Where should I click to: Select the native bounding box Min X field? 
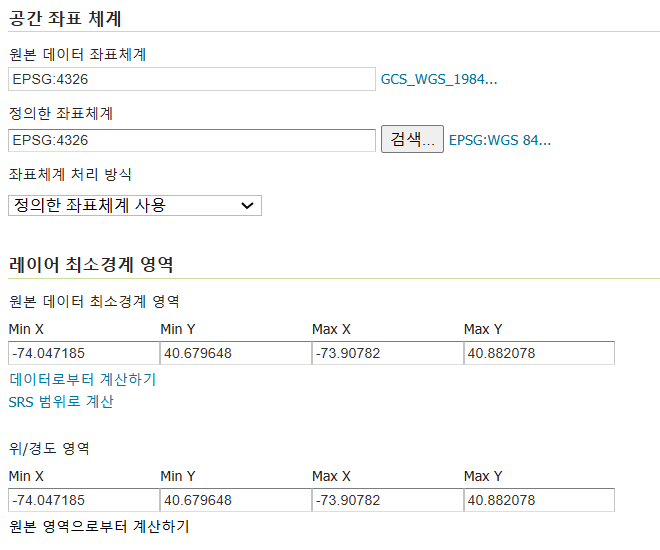(x=84, y=353)
